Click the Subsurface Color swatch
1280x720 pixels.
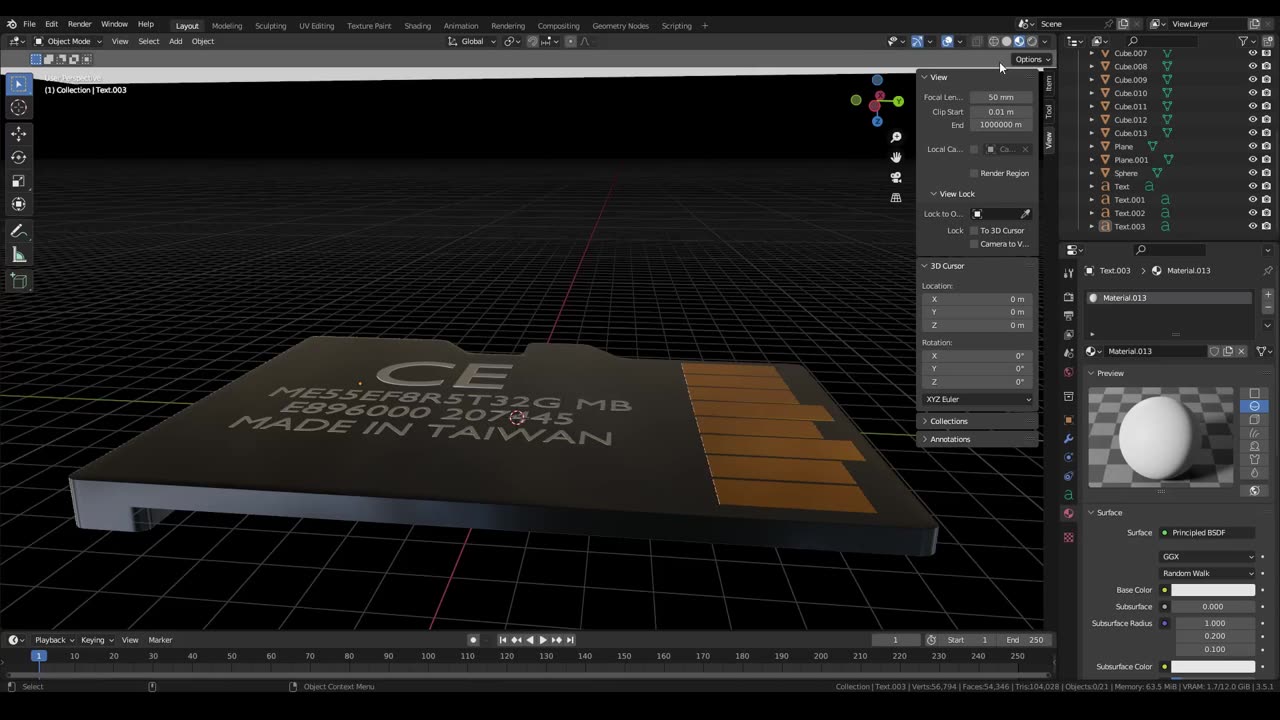[1213, 667]
